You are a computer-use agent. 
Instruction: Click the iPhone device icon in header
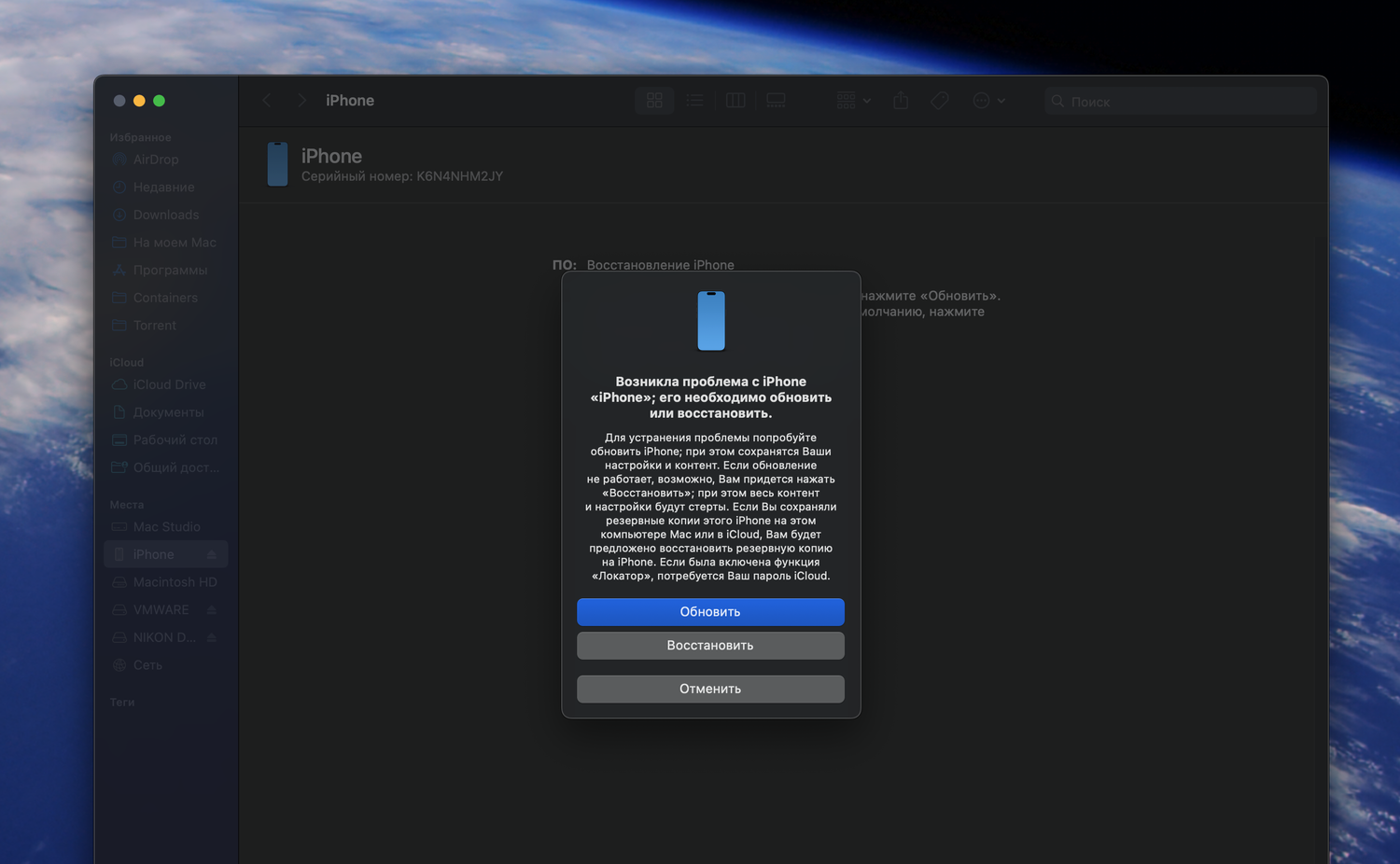(x=277, y=164)
